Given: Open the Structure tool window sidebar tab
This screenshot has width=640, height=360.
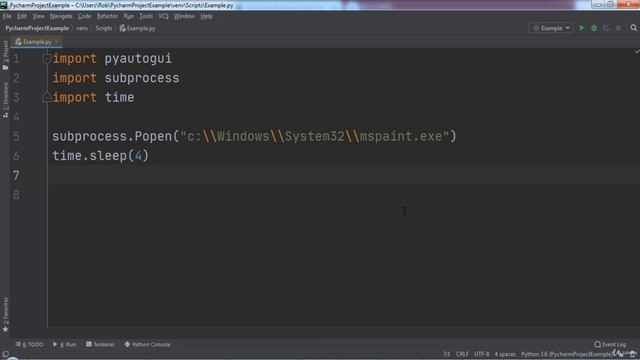Looking at the screenshot, I should pyautogui.click(x=5, y=100).
